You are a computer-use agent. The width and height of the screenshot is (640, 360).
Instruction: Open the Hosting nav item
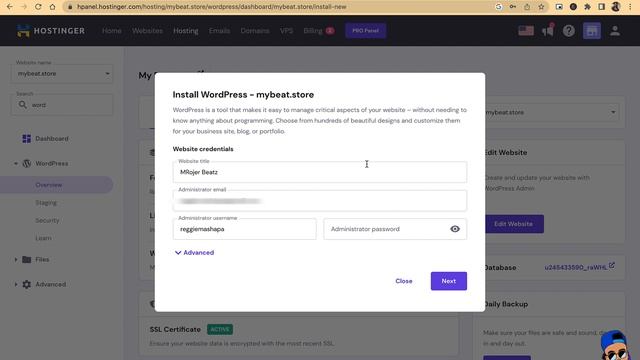point(186,31)
